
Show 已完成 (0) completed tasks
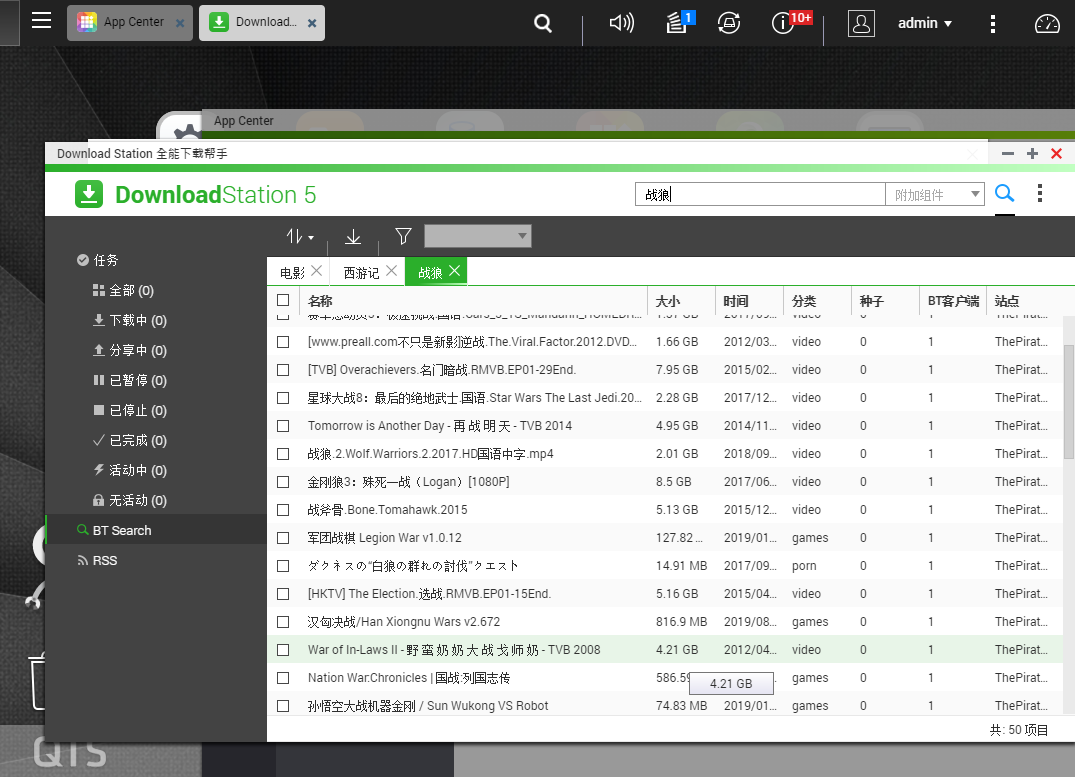tap(130, 440)
